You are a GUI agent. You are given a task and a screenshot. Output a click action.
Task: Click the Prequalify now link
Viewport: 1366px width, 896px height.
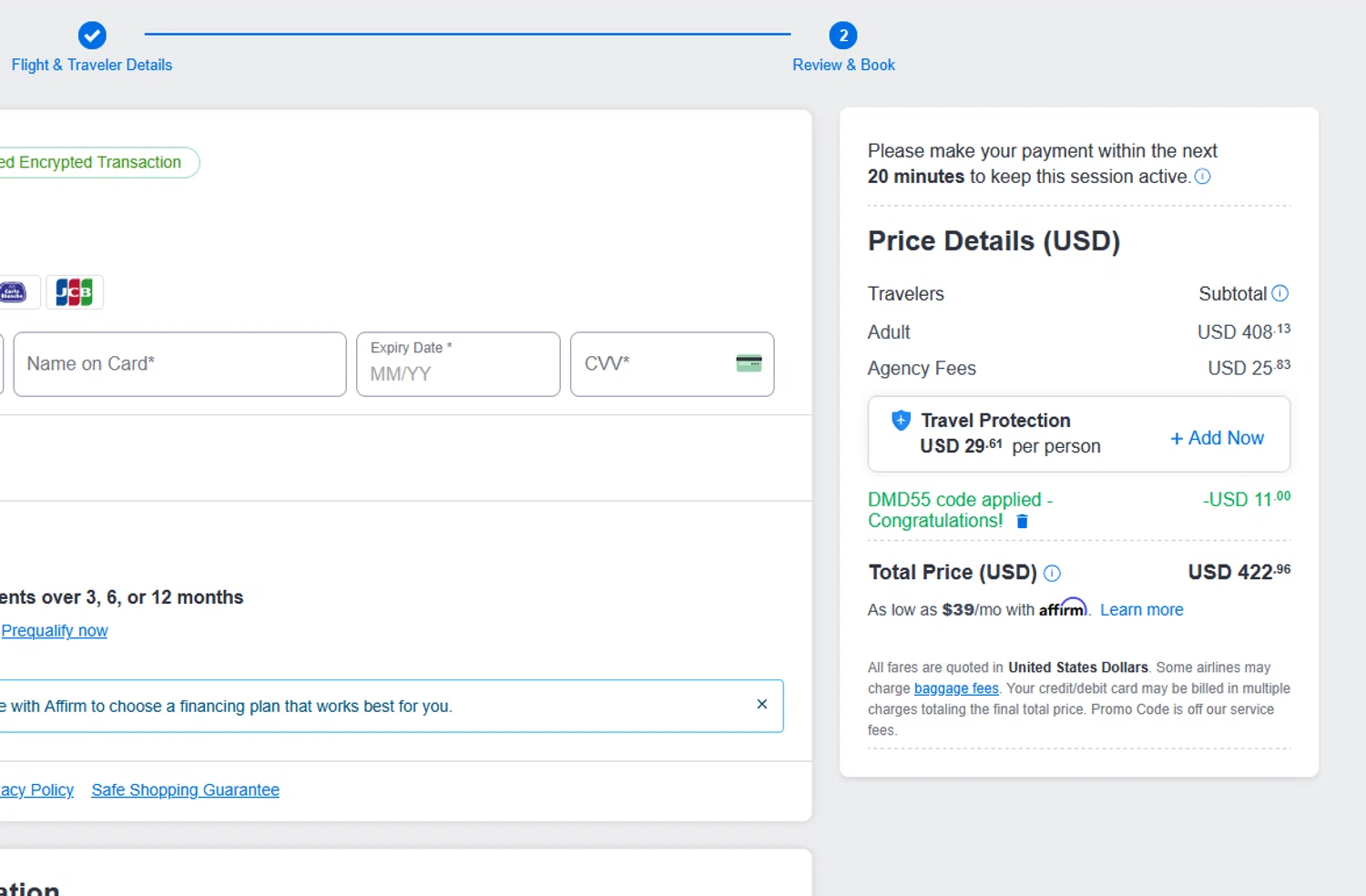pyautogui.click(x=55, y=631)
